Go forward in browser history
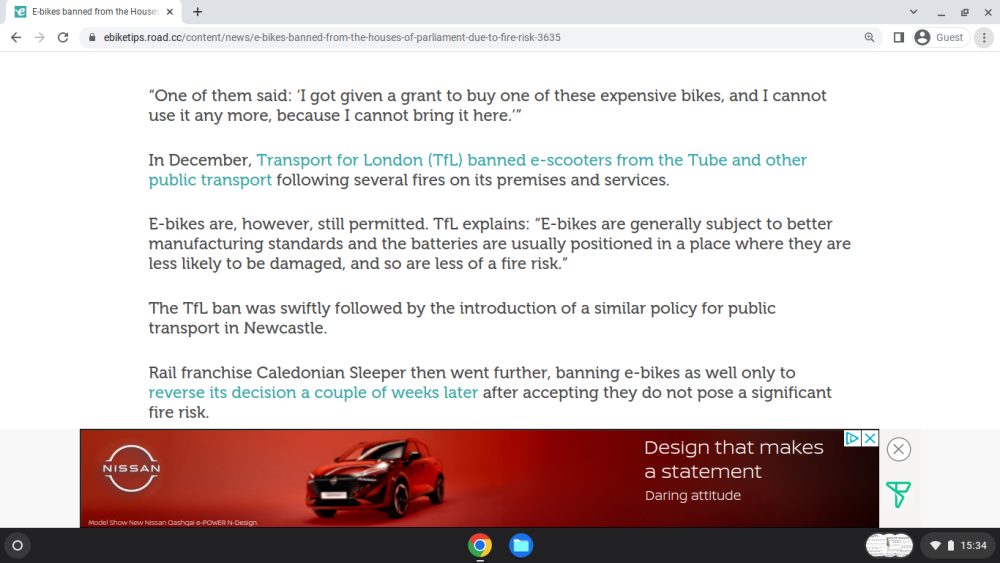The width and height of the screenshot is (1000, 563). click(40, 38)
